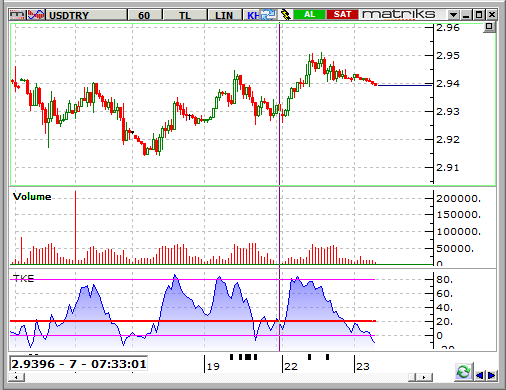
Task: Click the 2.94 price axis label
Action: coord(448,83)
